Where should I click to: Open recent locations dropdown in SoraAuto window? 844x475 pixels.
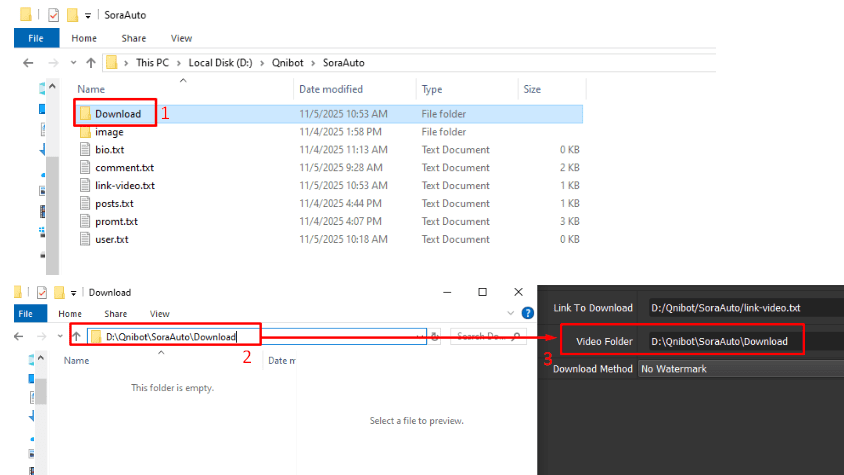click(x=73, y=63)
